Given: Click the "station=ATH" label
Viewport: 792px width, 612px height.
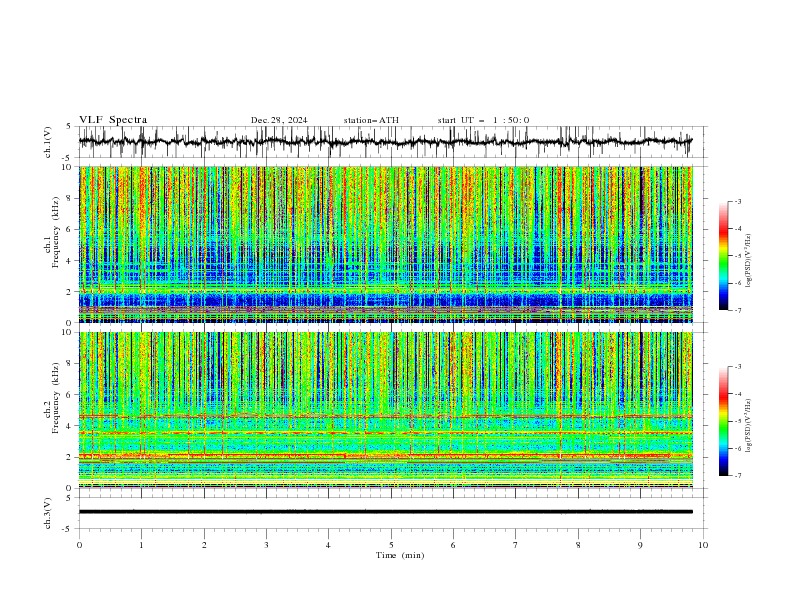Looking at the screenshot, I should [x=371, y=120].
